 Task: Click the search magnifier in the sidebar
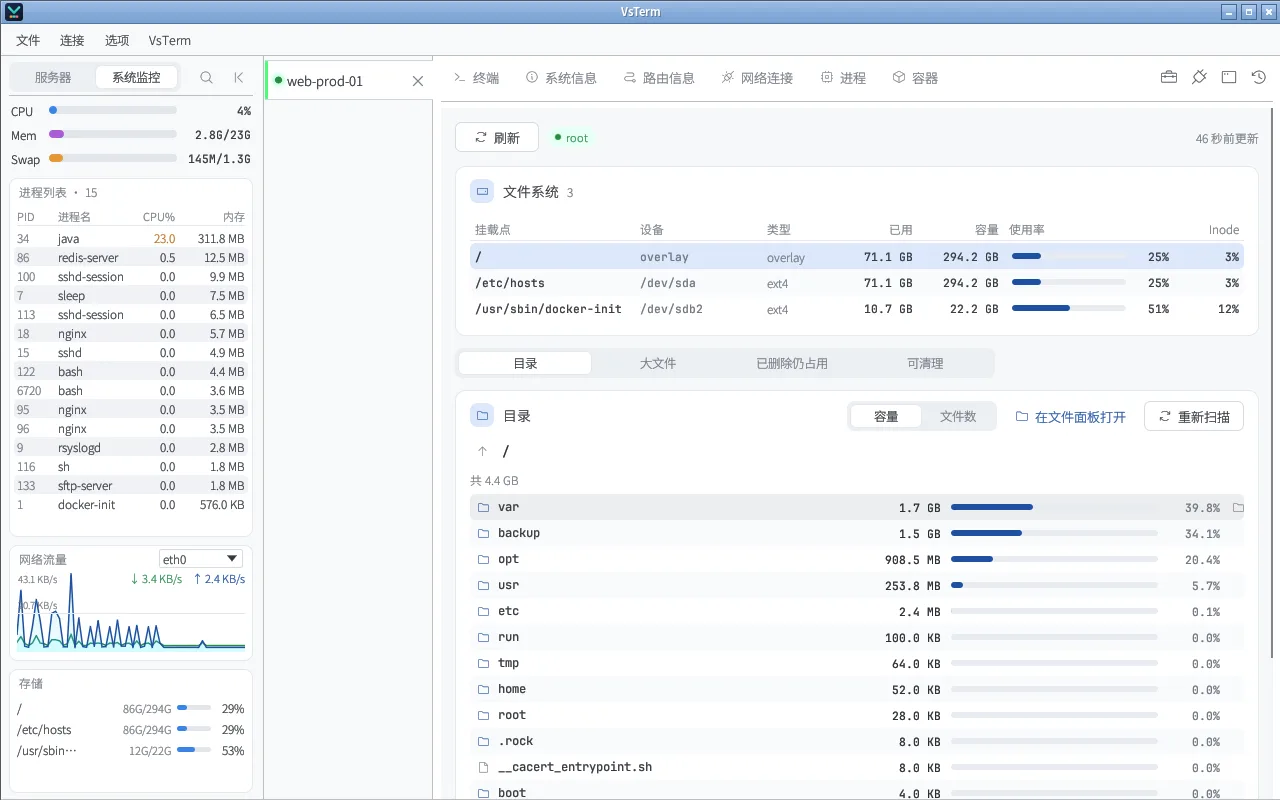click(x=206, y=77)
